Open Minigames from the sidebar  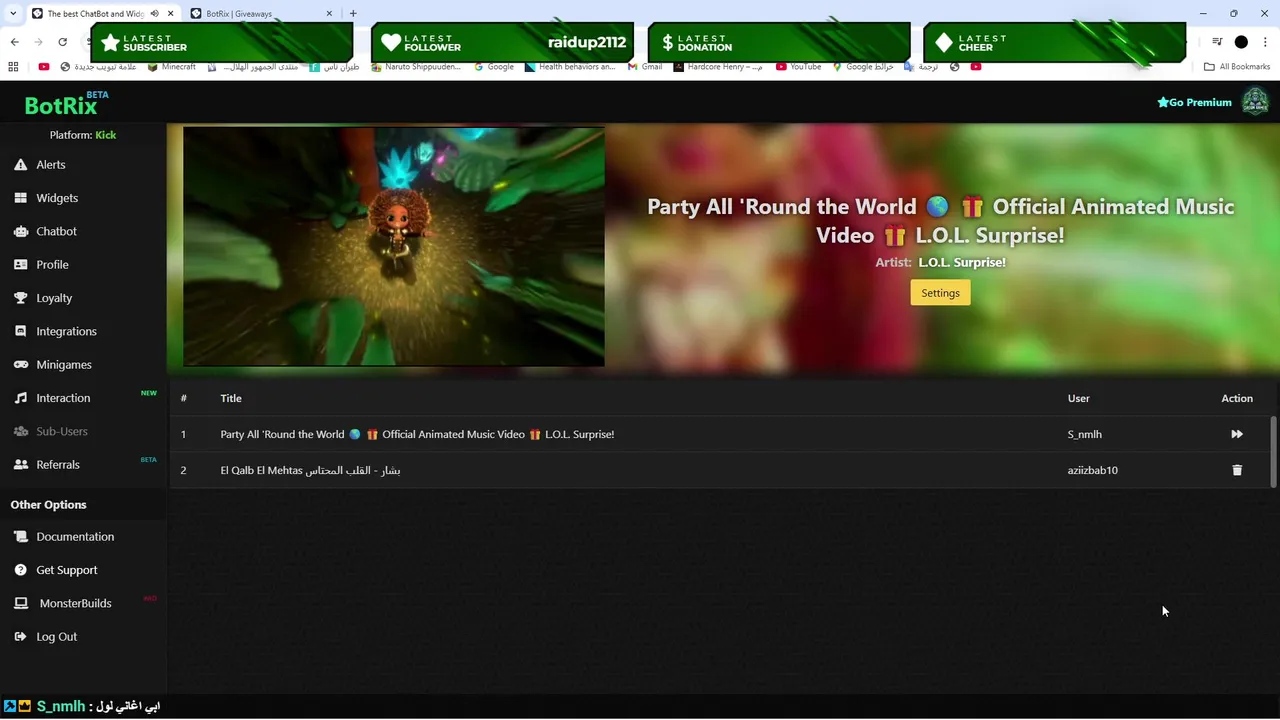pyautogui.click(x=64, y=365)
